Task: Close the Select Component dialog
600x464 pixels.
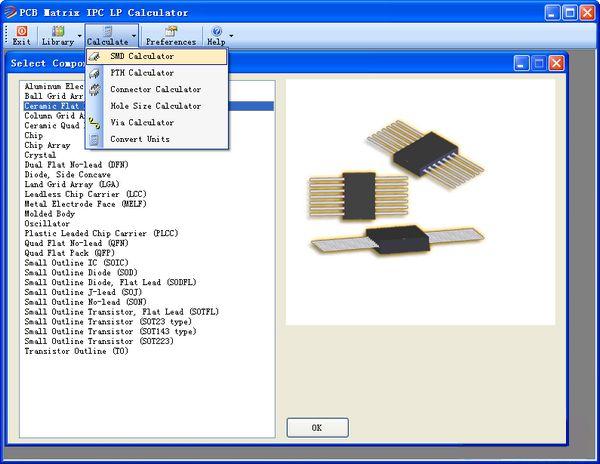Action: click(556, 63)
